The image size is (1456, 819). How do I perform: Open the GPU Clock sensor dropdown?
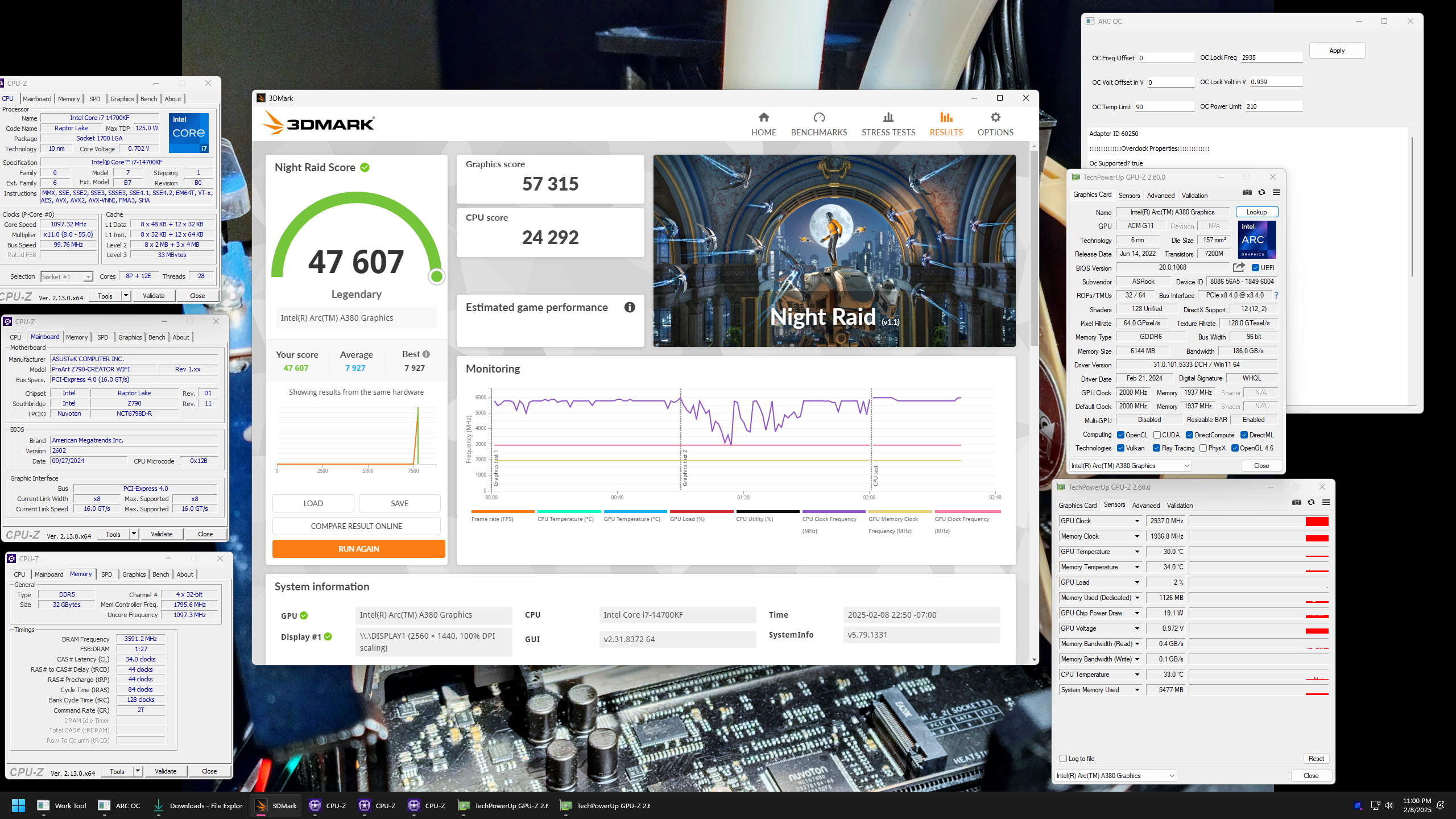1137,521
